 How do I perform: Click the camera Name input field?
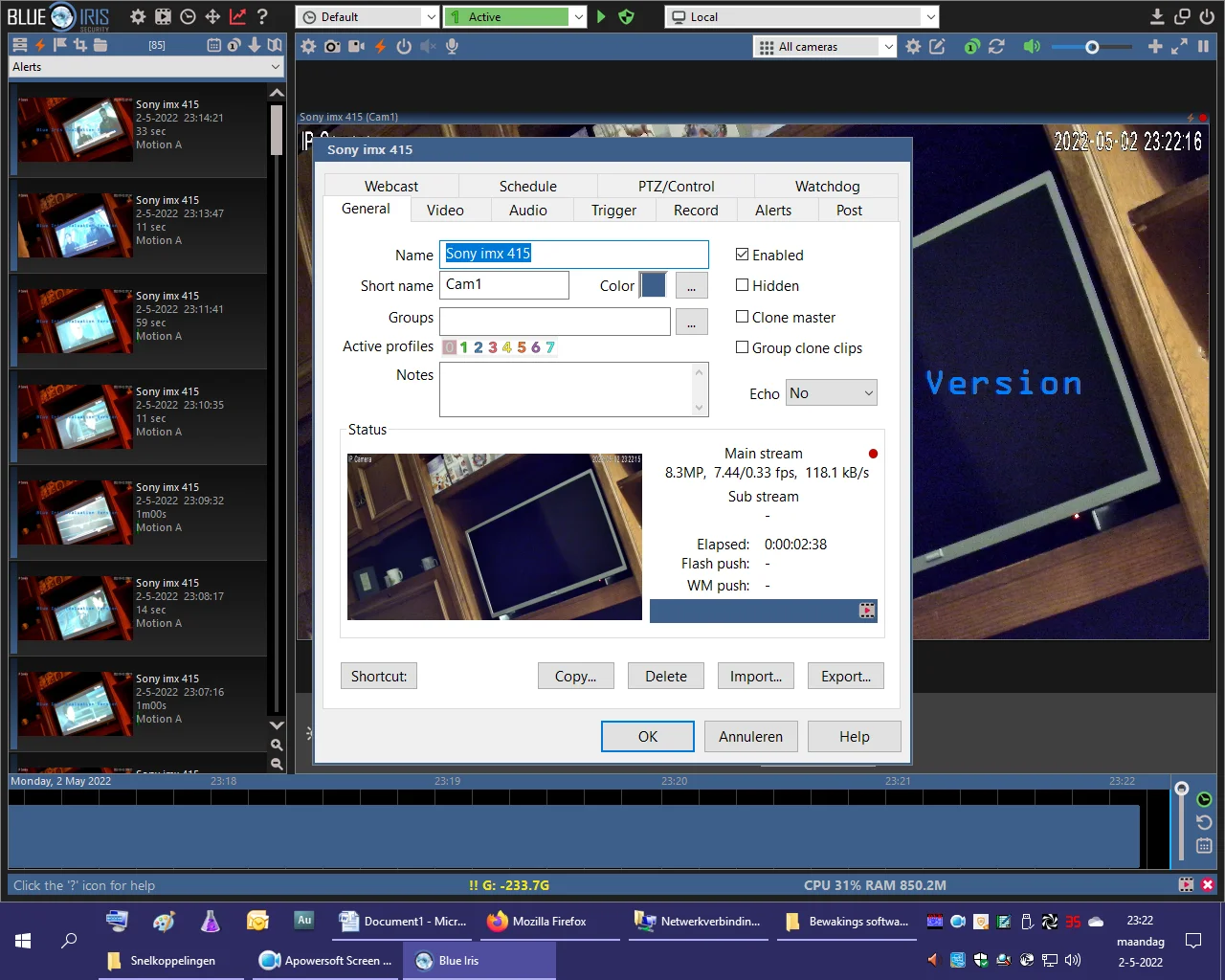pyautogui.click(x=574, y=254)
